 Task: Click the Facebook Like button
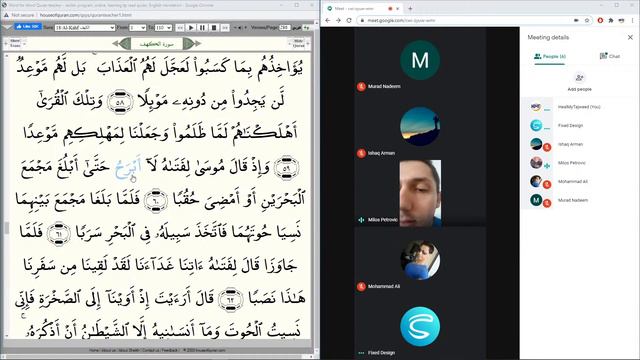(x=27, y=27)
